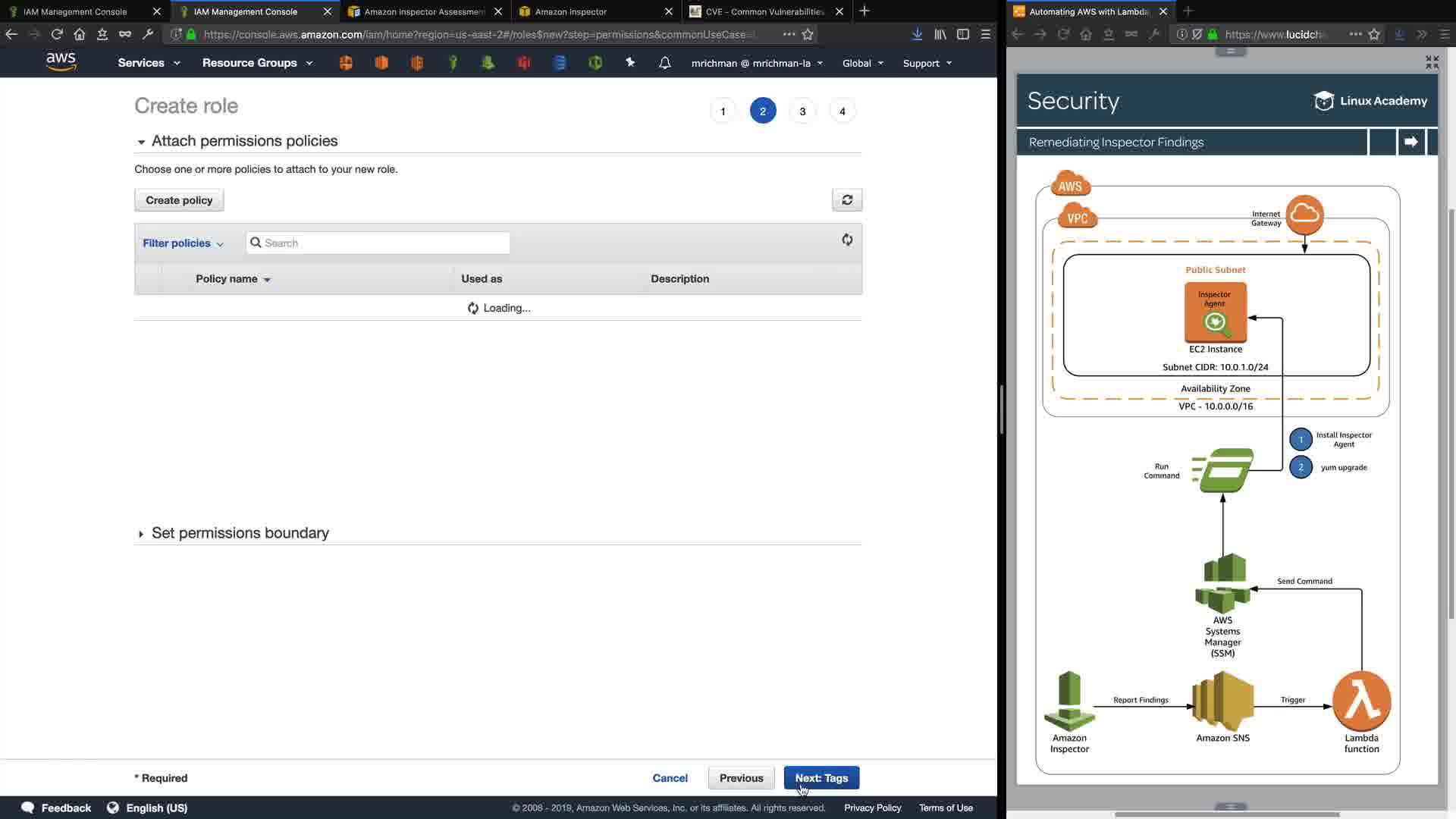Click the Firefox downloads arrow icon
The image size is (1456, 819).
coord(917,34)
